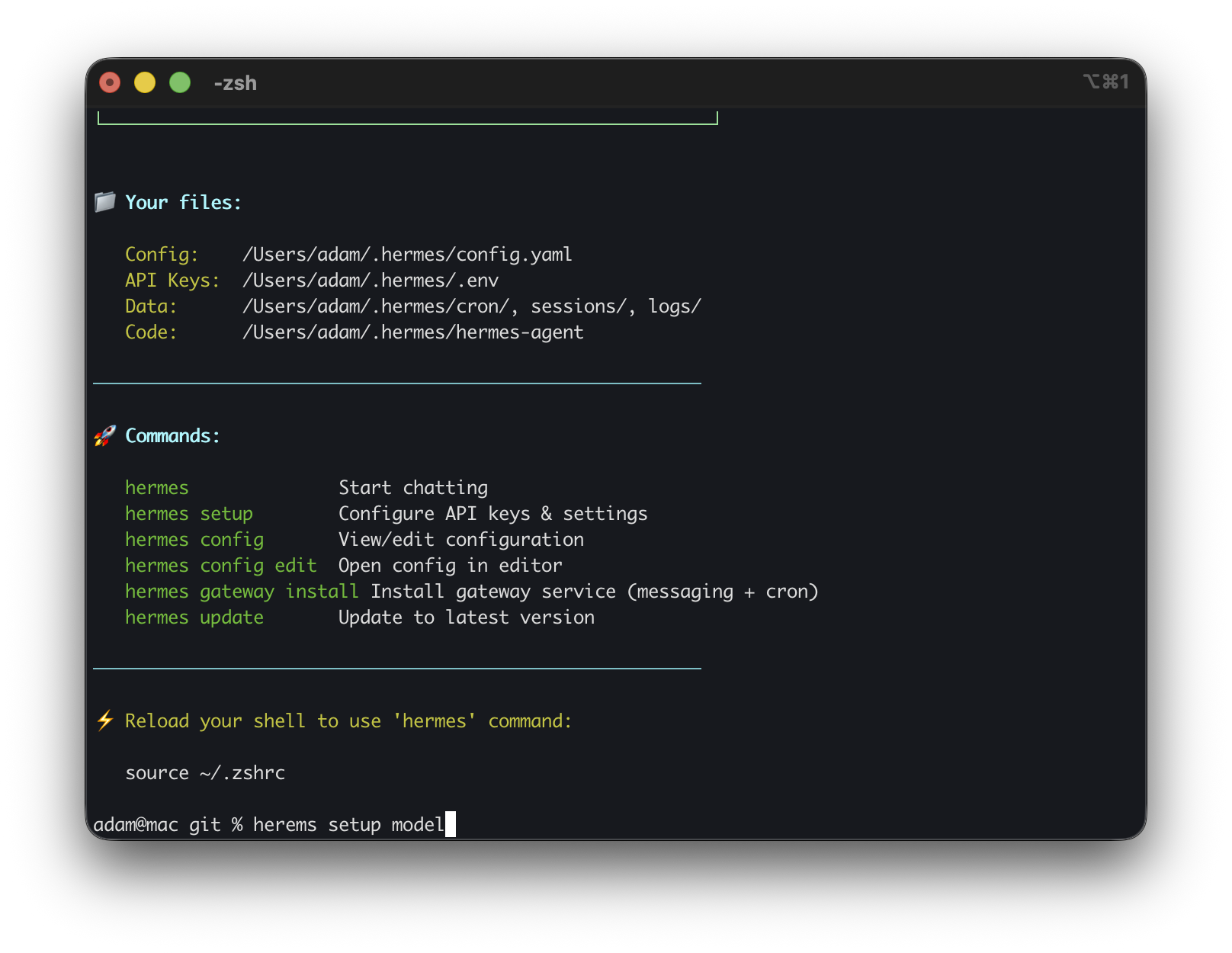The image size is (1232, 953).
Task: Click the rocket icon beside Commands
Action: click(104, 435)
